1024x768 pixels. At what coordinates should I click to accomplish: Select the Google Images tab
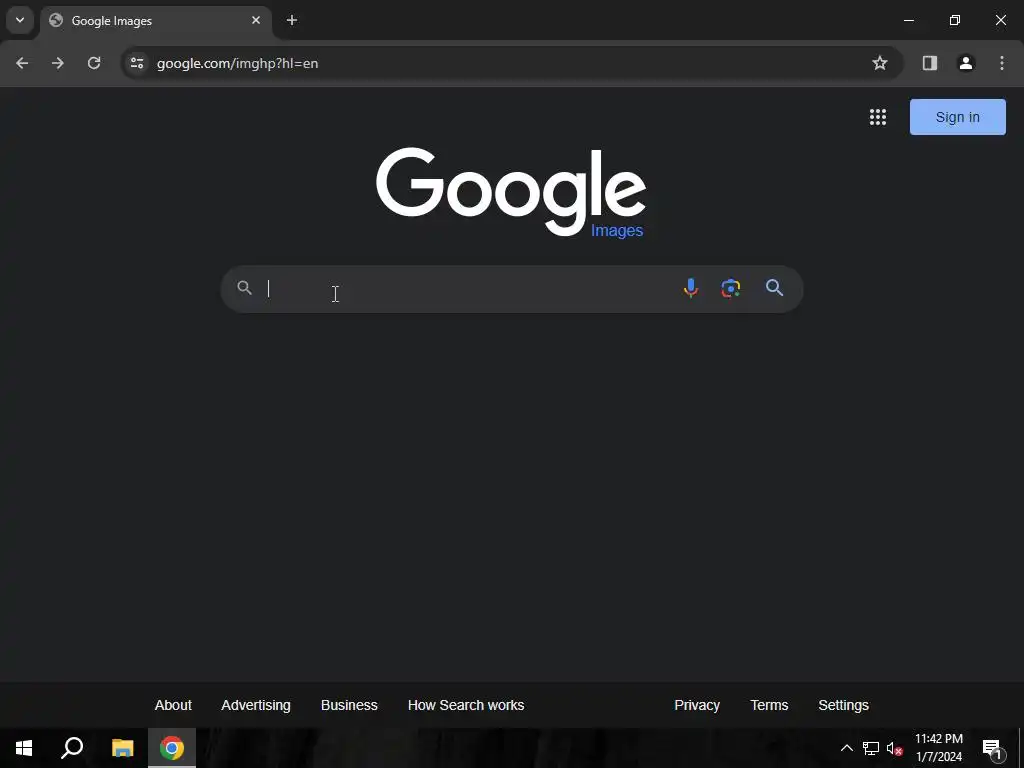155,21
